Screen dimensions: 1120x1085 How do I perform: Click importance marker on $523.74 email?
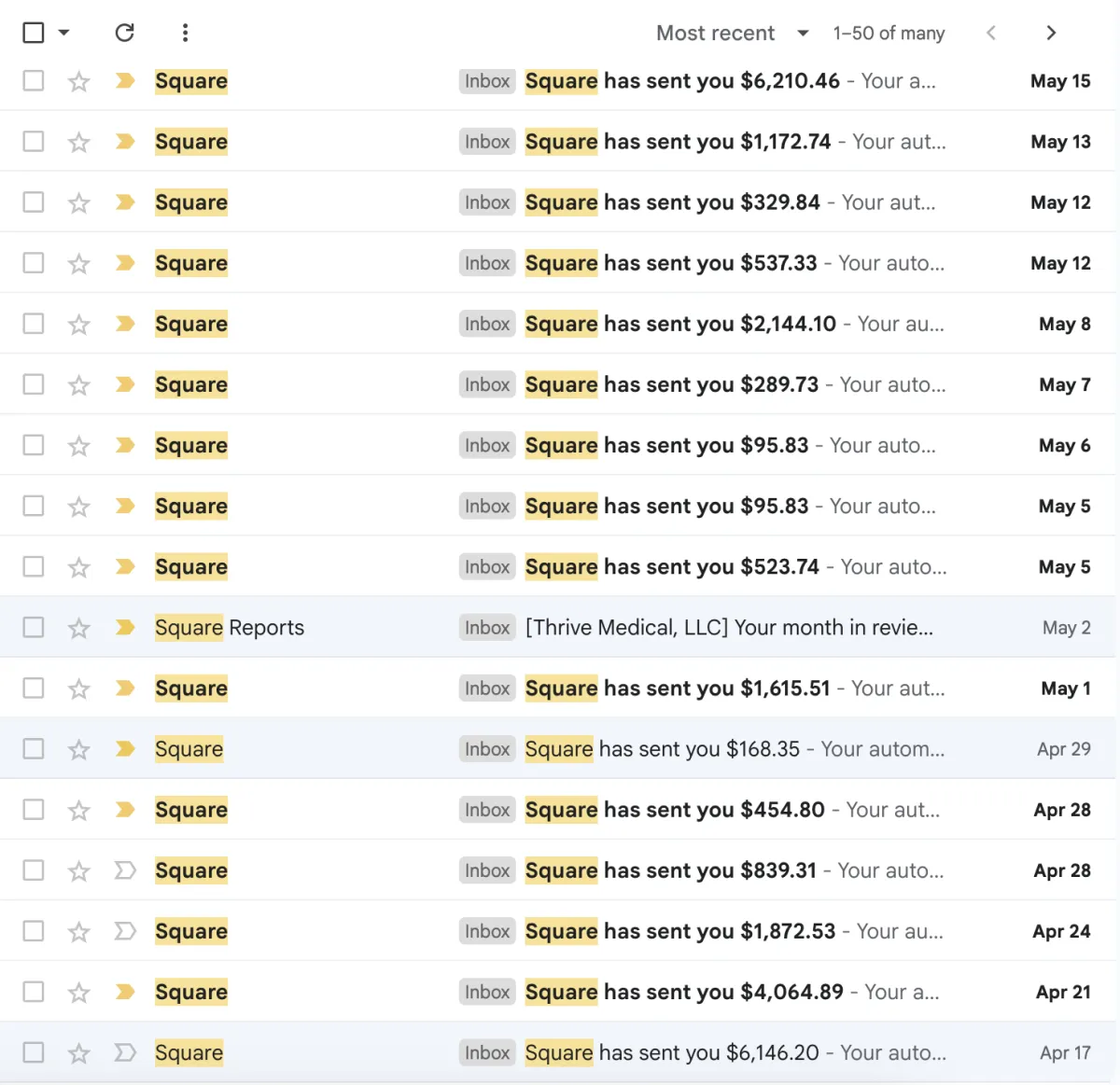point(125,566)
